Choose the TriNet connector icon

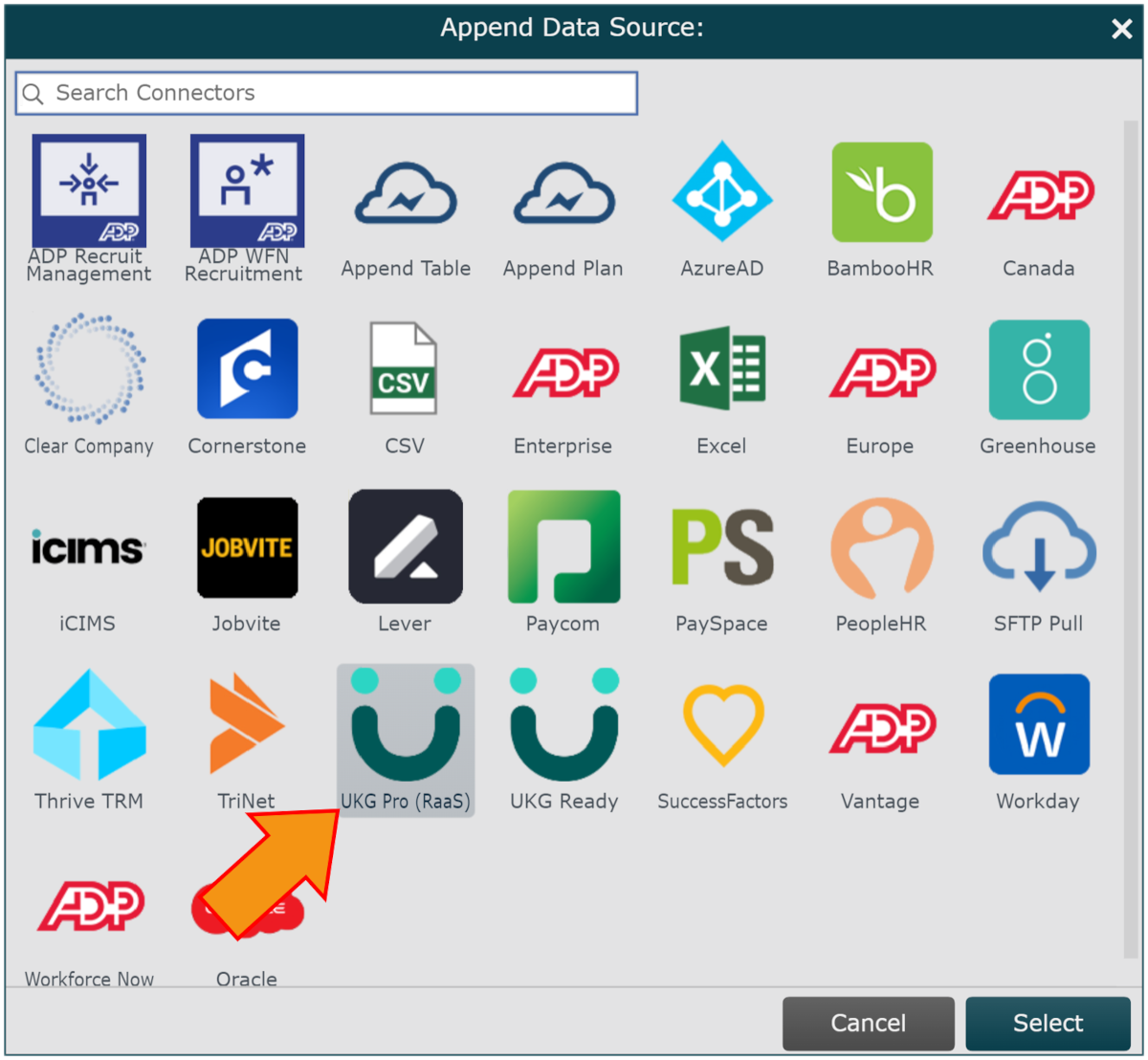pyautogui.click(x=247, y=723)
